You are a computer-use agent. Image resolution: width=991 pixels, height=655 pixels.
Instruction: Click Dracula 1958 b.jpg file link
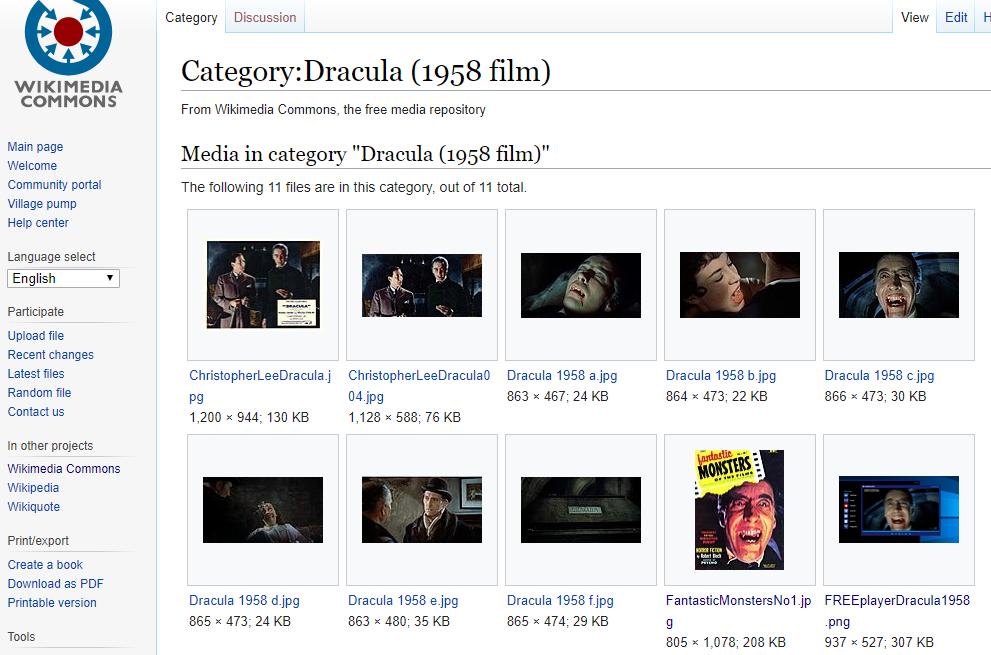(720, 376)
